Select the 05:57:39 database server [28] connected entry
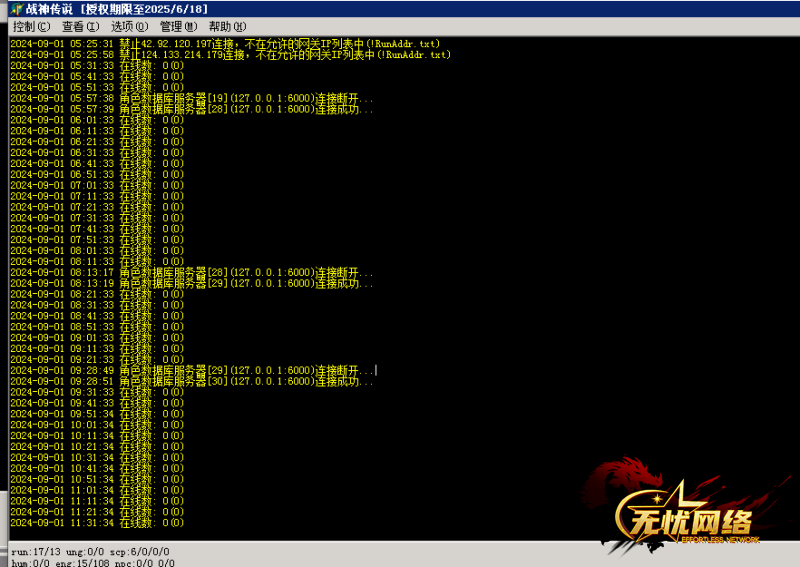This screenshot has height=567, width=800. [x=192, y=109]
